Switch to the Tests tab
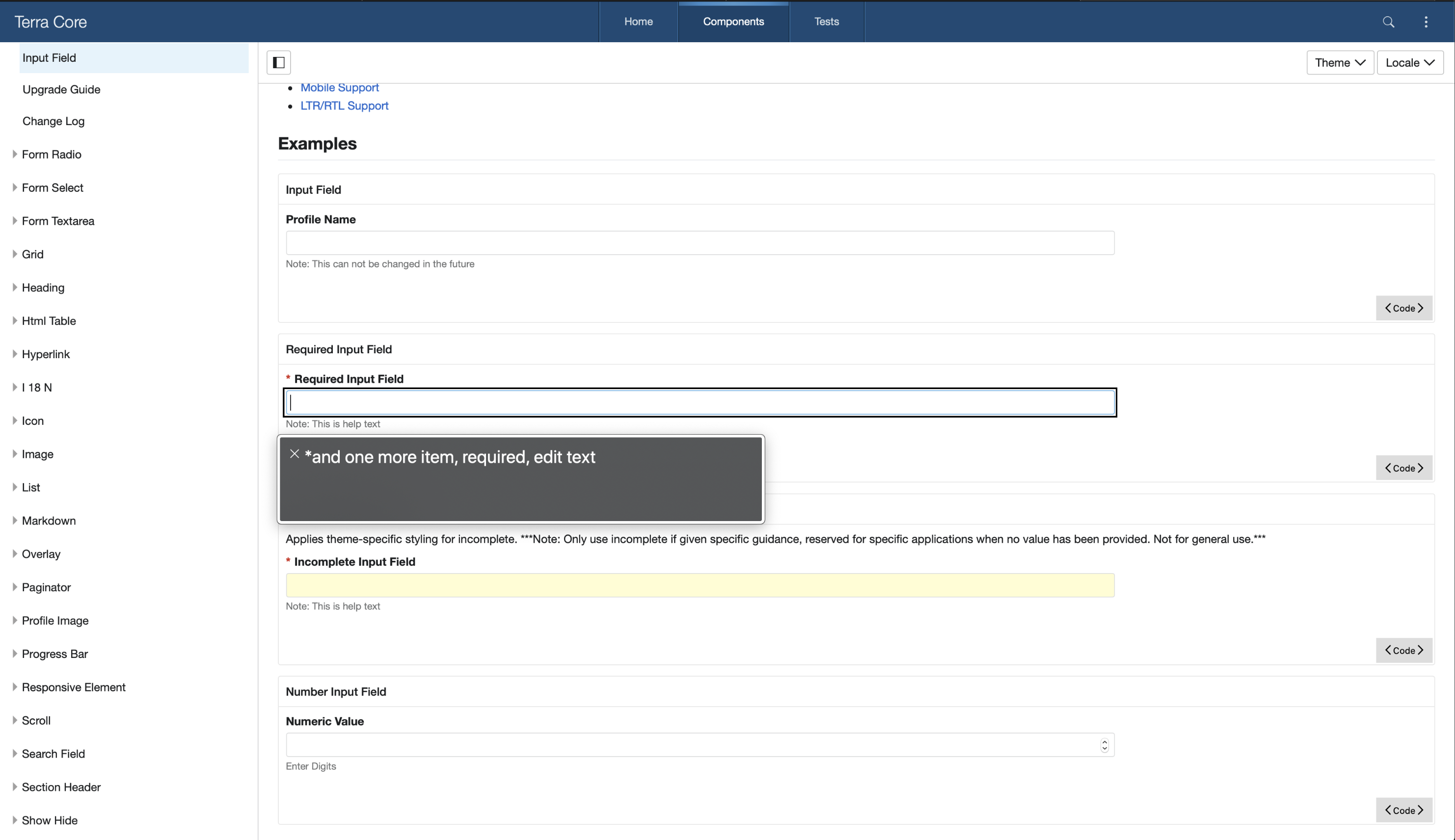The image size is (1455, 840). [826, 22]
